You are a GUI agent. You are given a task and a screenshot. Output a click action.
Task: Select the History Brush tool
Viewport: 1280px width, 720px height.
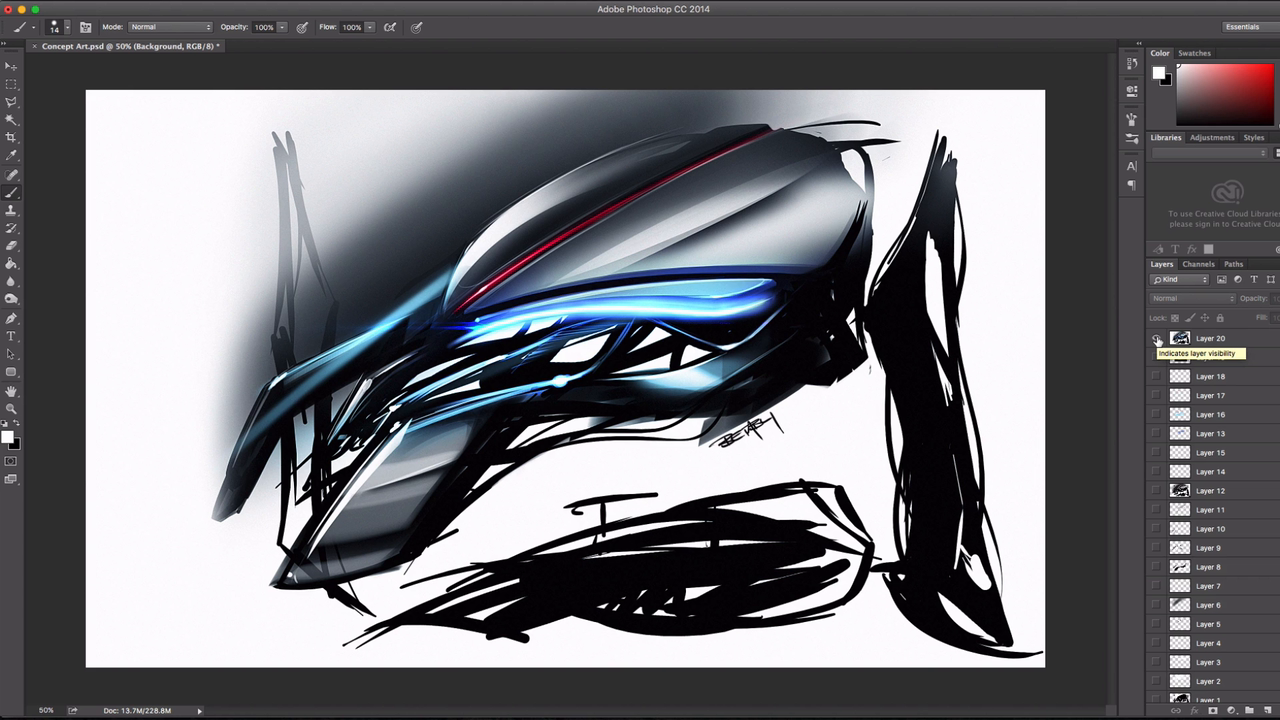[x=11, y=229]
